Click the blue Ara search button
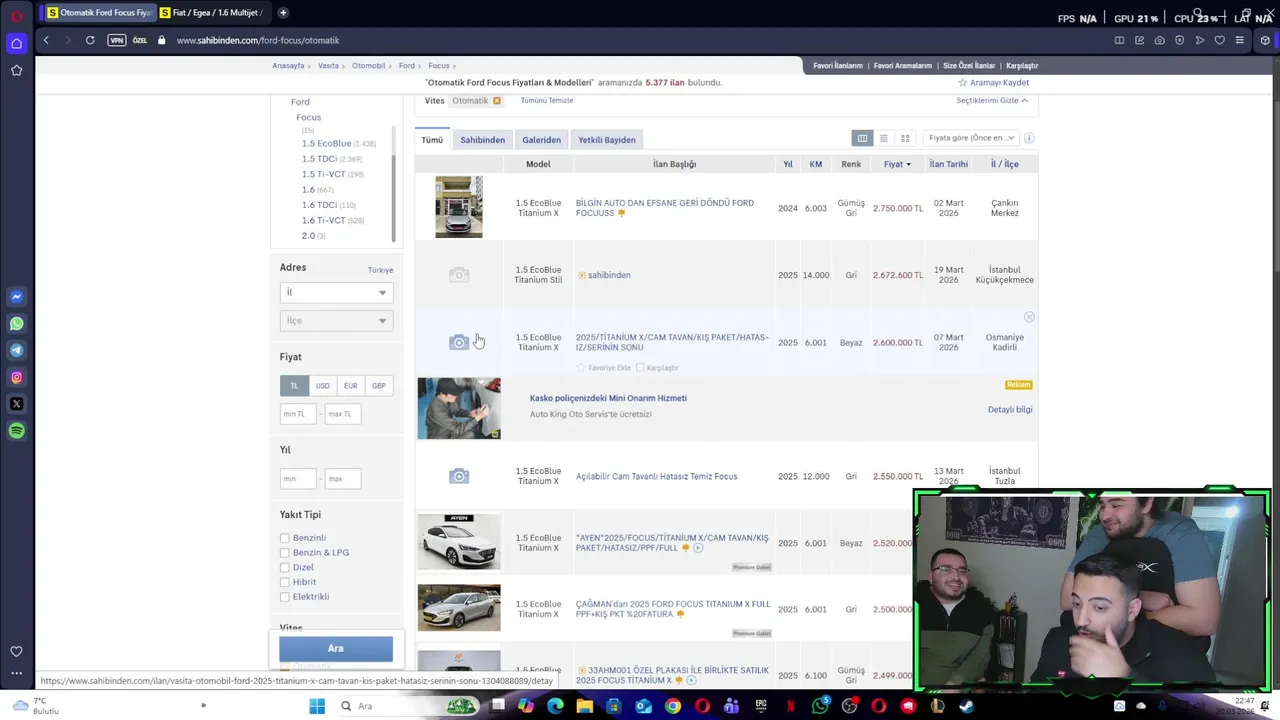 pos(336,649)
